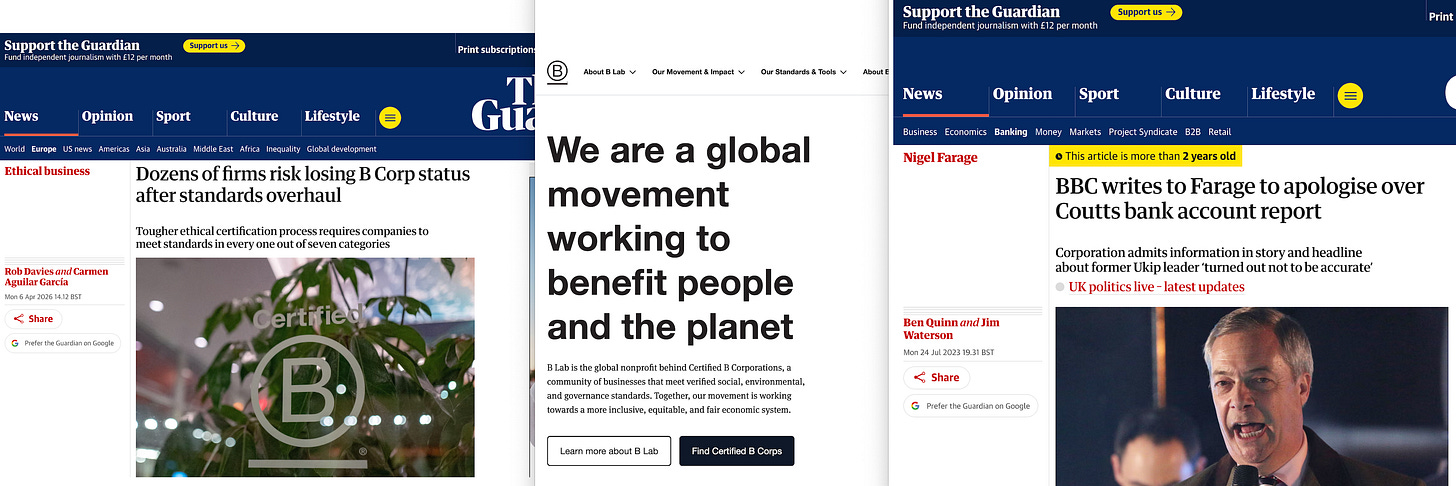Open Jim Waterson author link
The height and width of the screenshot is (486, 1456).
tap(950, 329)
